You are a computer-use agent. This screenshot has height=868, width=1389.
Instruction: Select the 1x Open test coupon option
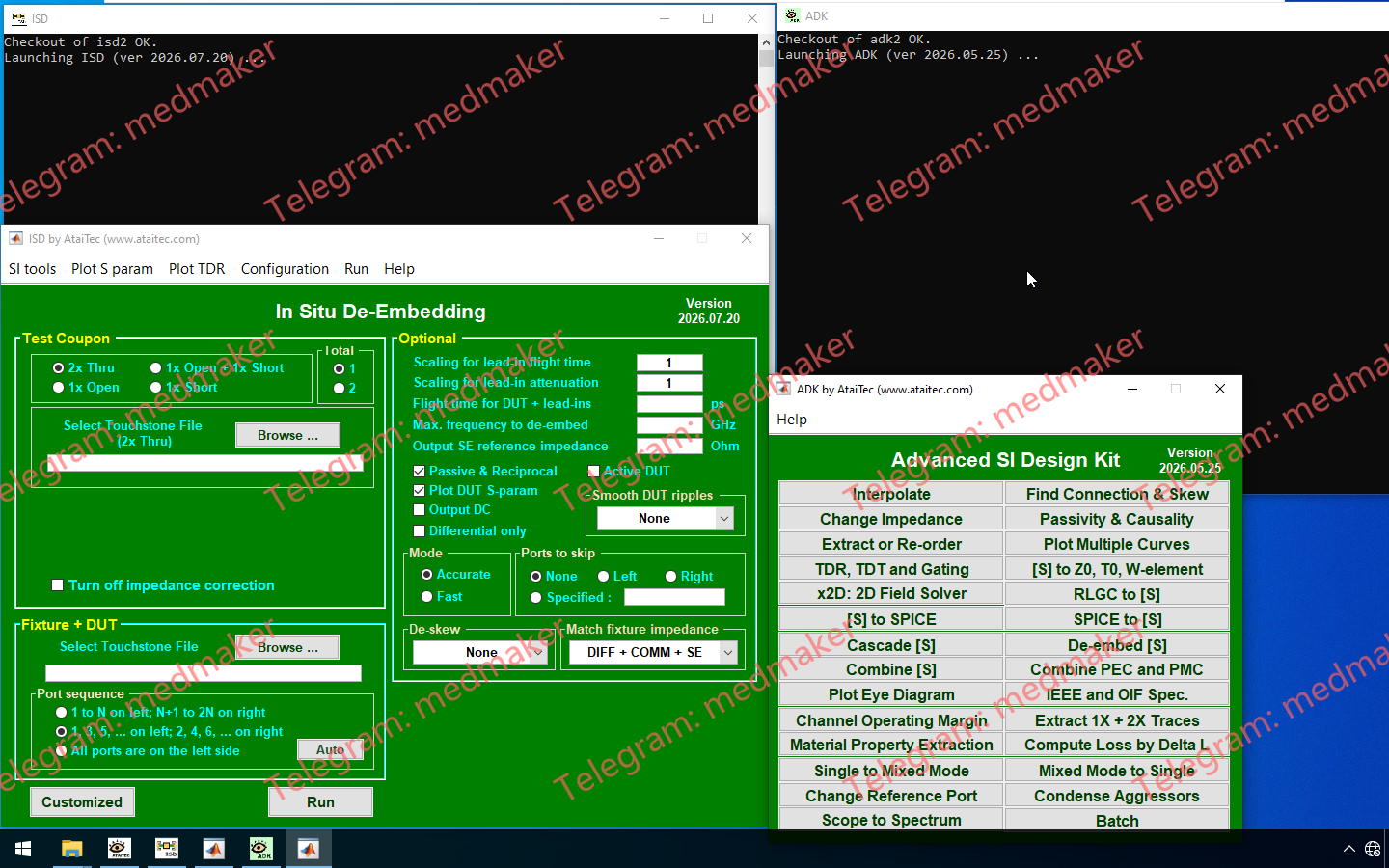[x=59, y=388]
